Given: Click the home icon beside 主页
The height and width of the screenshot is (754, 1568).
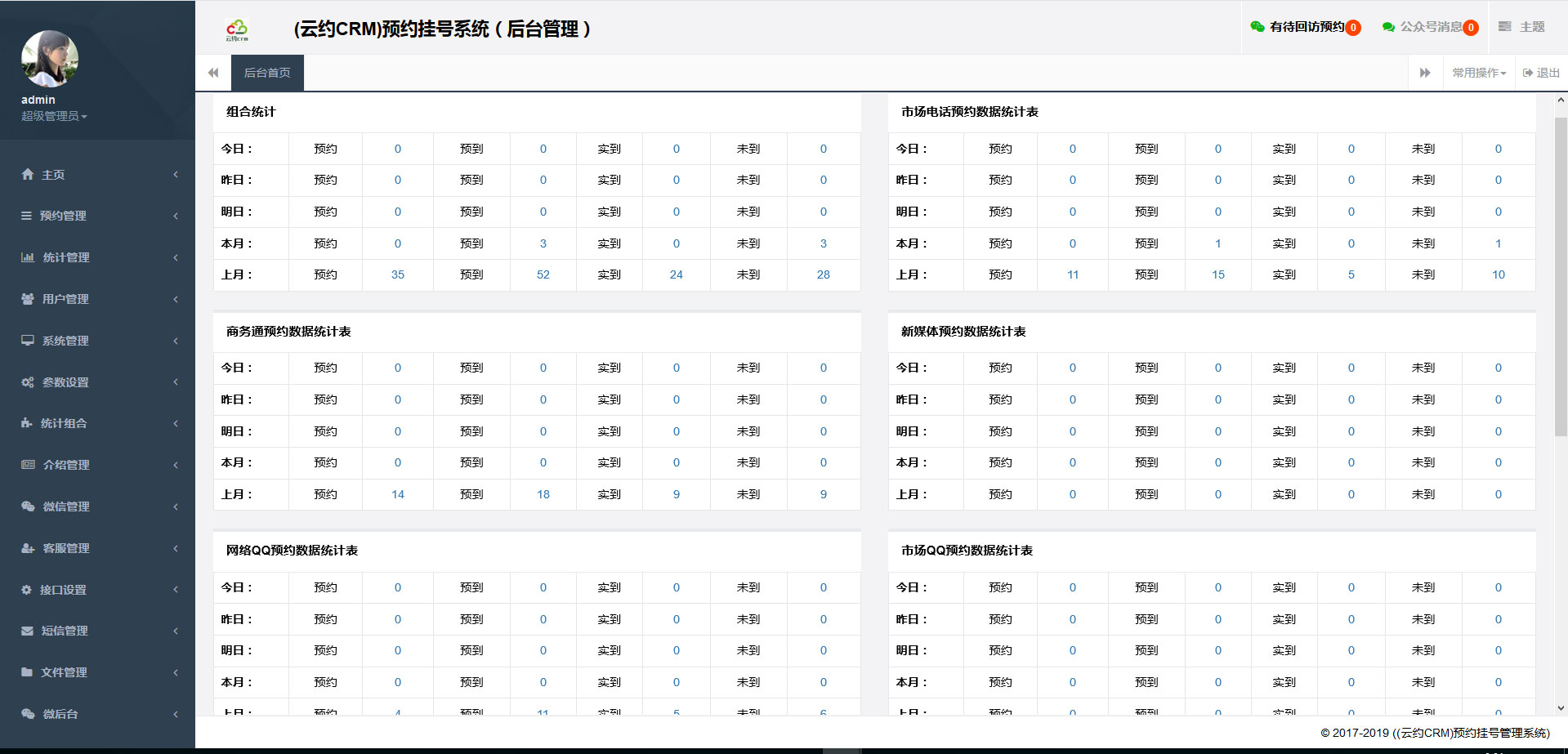Looking at the screenshot, I should point(28,174).
